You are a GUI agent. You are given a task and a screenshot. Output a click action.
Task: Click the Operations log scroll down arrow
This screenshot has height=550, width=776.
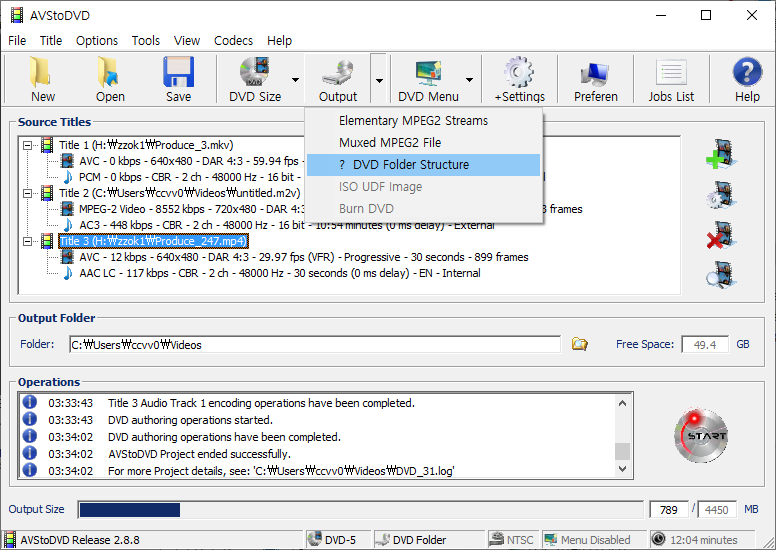point(623,468)
